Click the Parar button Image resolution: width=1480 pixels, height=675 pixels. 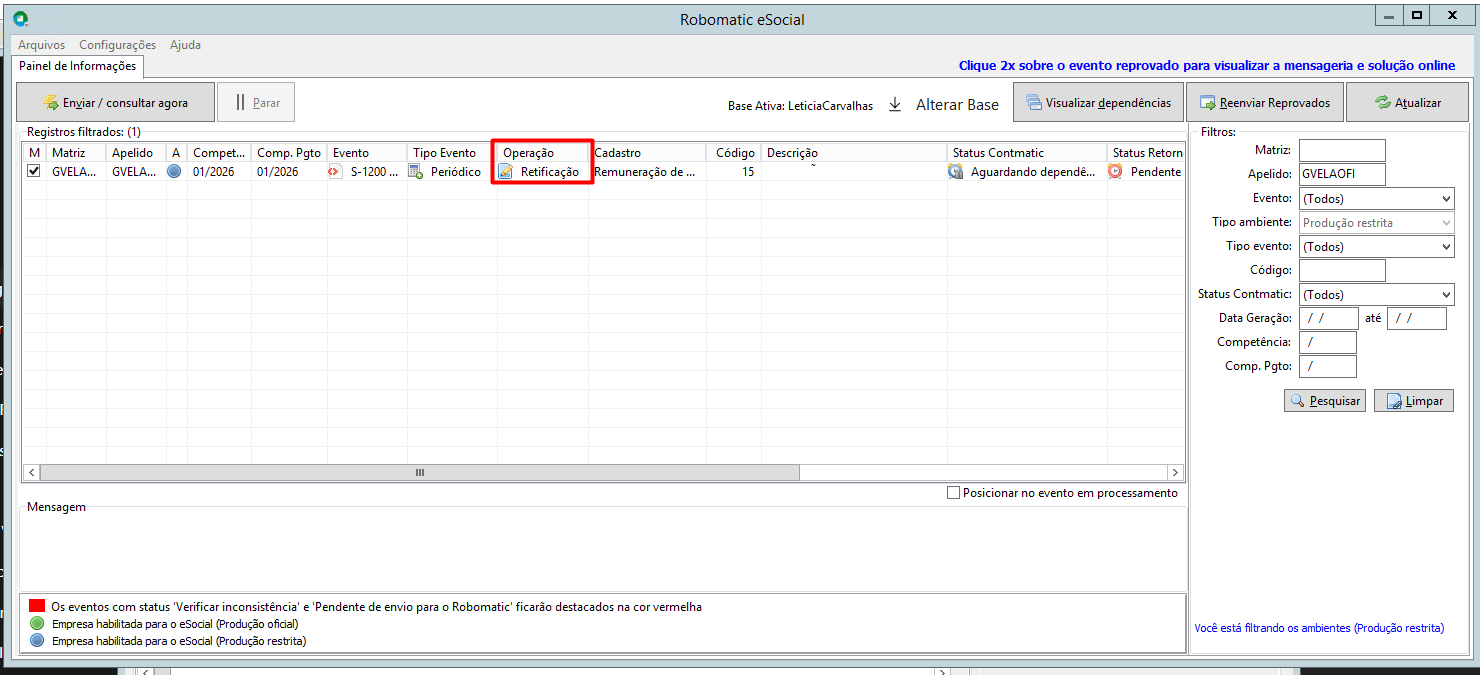(x=256, y=102)
